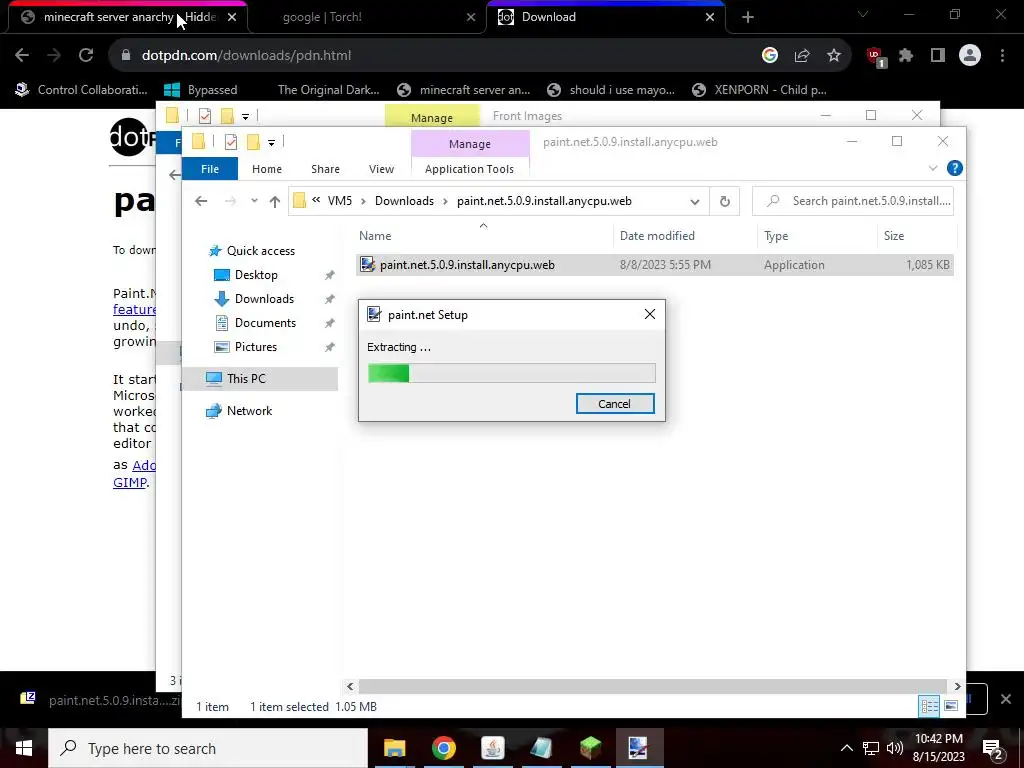Open File Explorer from the taskbar
1024x768 pixels.
point(394,748)
